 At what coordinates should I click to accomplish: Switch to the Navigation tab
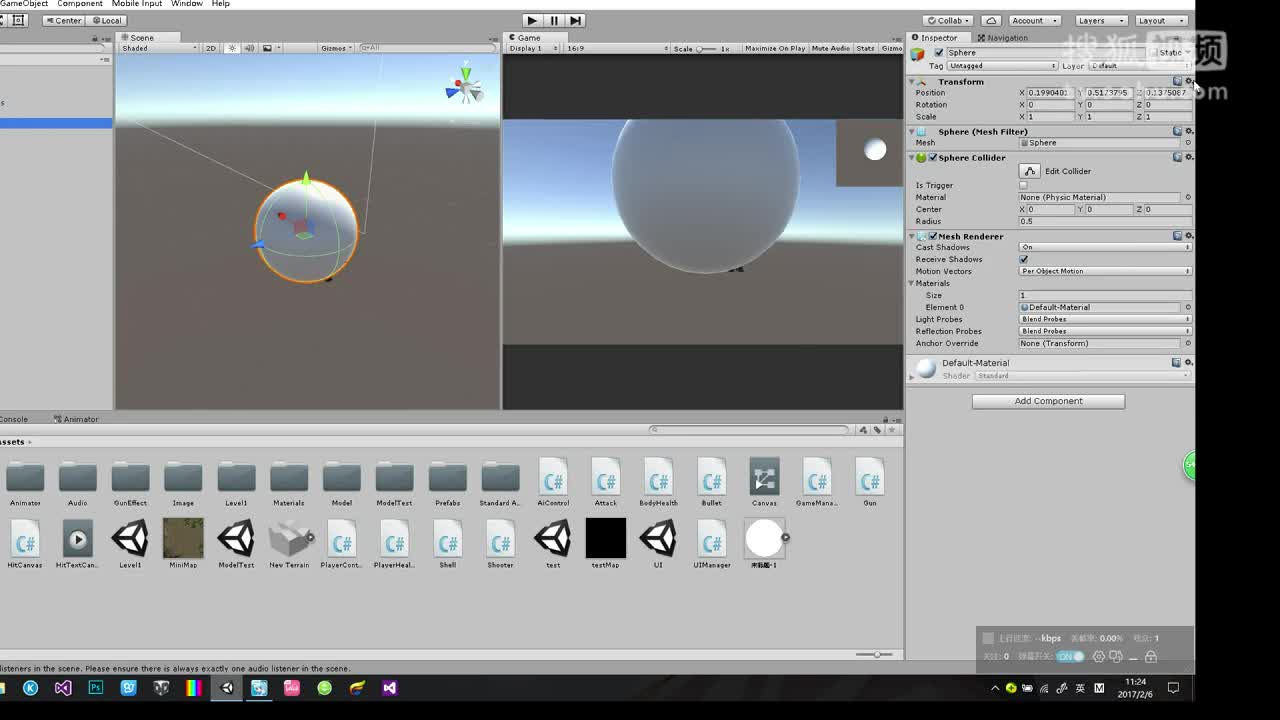(1003, 38)
